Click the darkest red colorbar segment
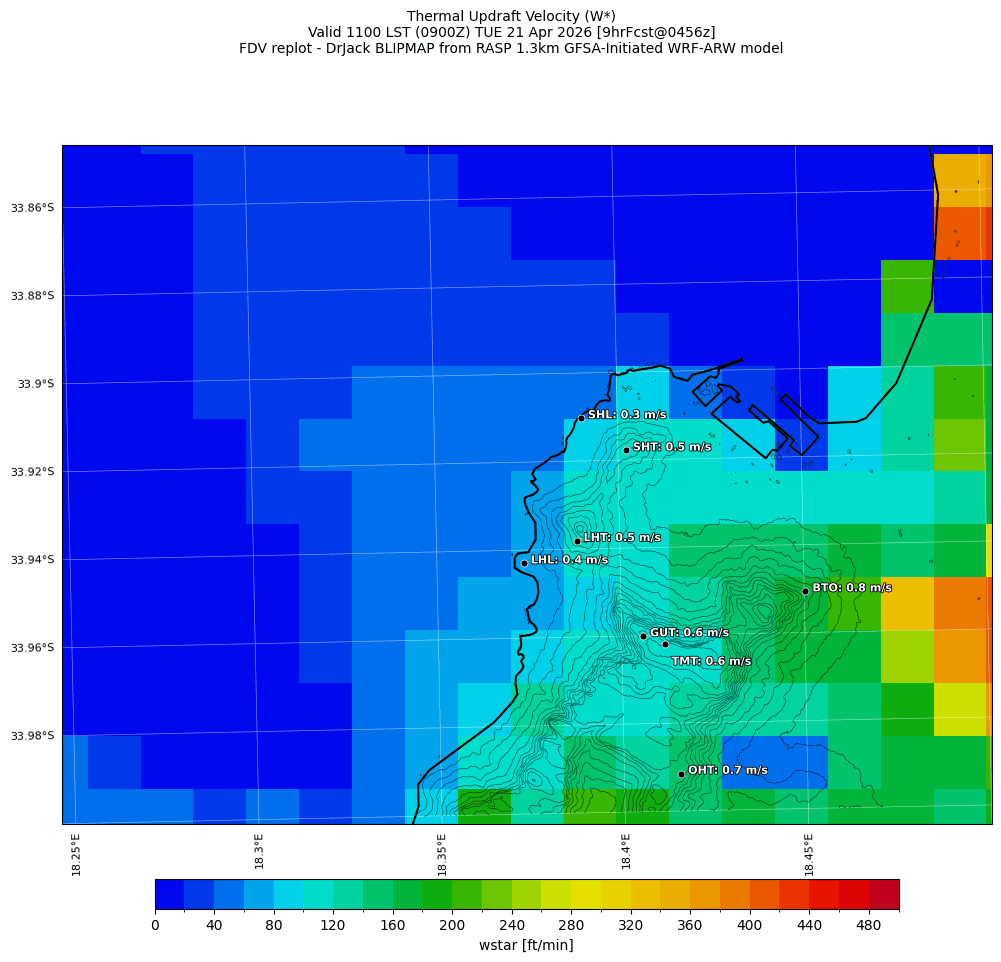This screenshot has height=962, width=1001. 884,894
